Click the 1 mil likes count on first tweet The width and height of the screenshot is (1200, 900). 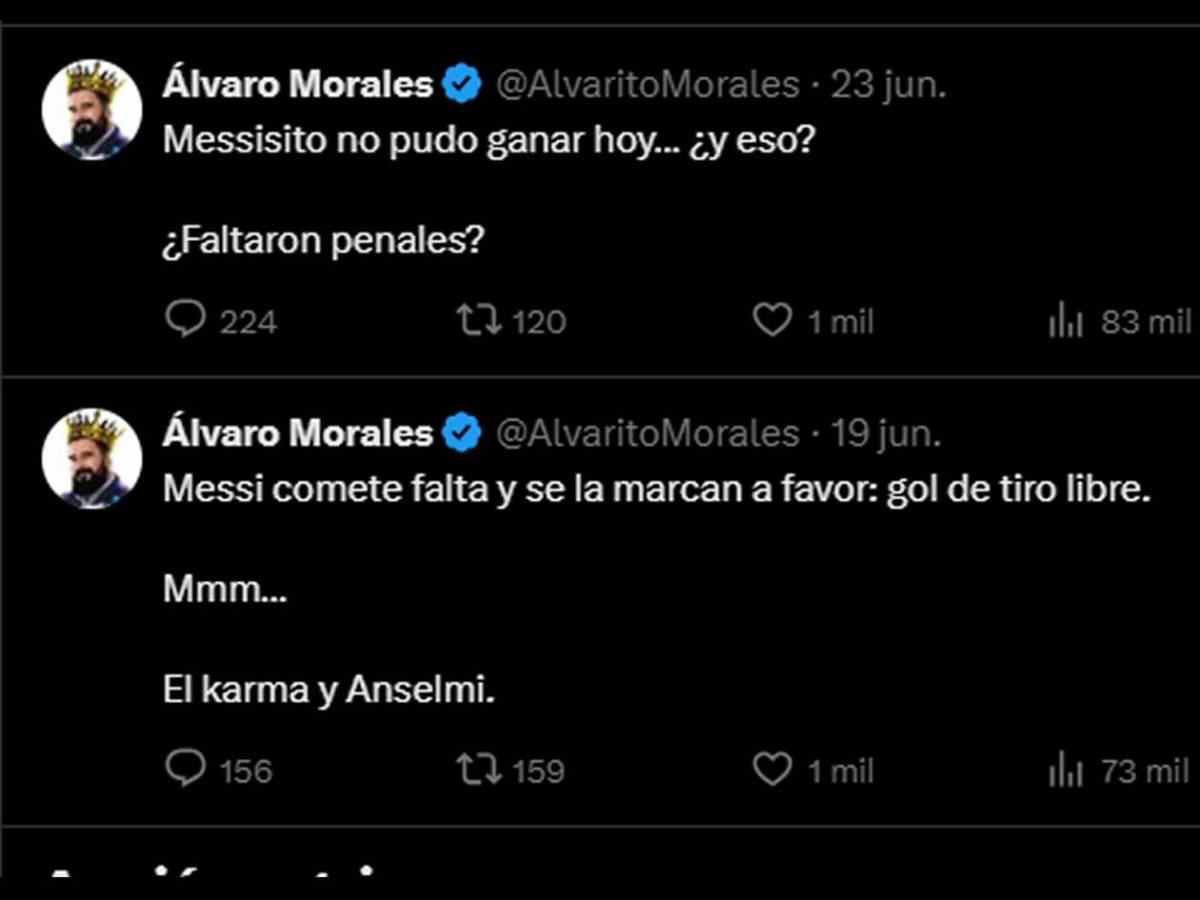840,320
